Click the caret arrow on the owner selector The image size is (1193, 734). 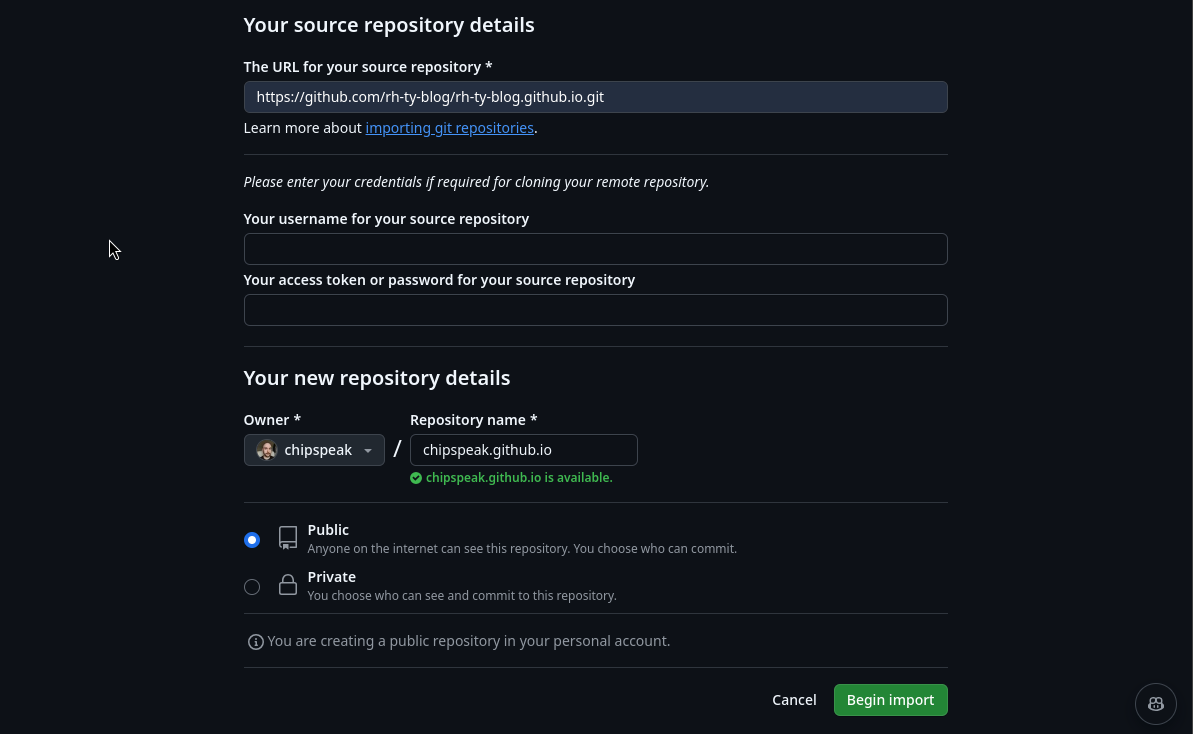pyautogui.click(x=368, y=450)
